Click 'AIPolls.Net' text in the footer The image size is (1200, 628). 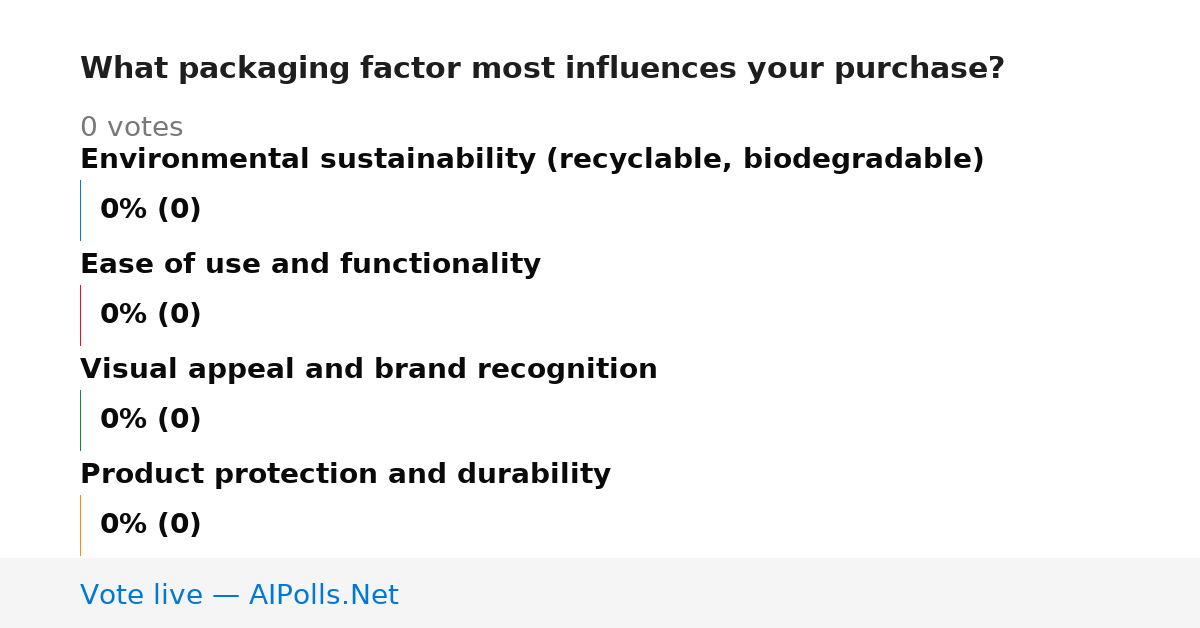click(x=323, y=595)
